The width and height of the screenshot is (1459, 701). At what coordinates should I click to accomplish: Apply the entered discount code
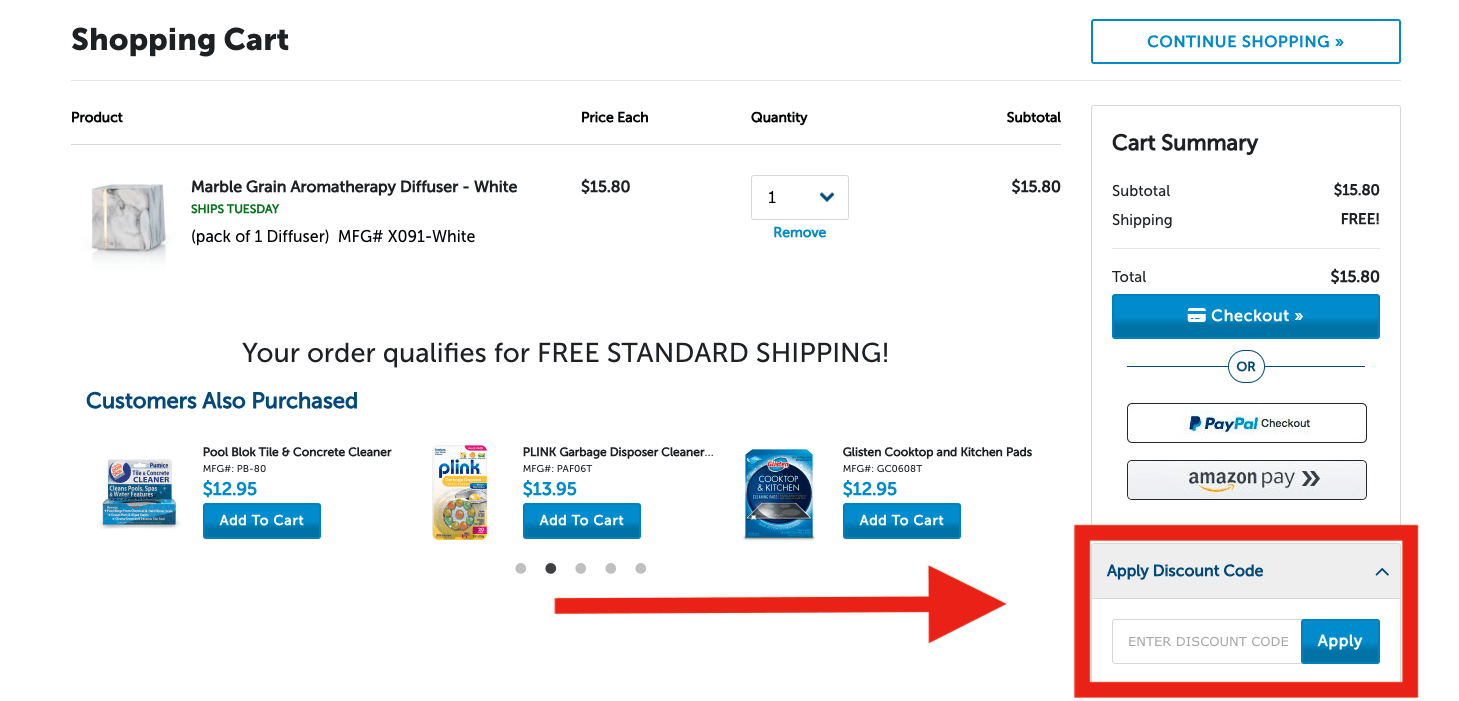[1339, 641]
